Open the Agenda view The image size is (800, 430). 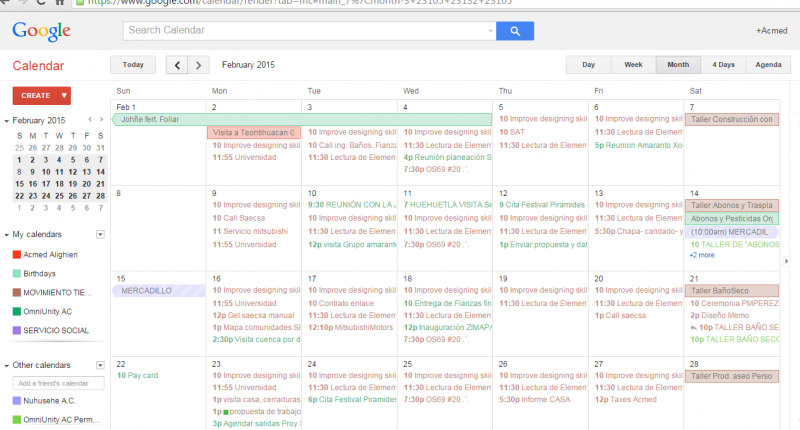[768, 65]
